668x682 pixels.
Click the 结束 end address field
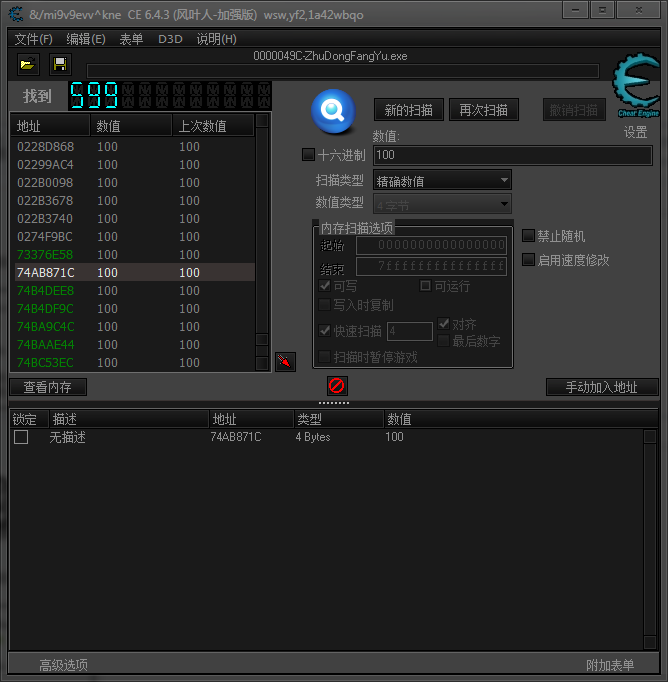click(431, 266)
